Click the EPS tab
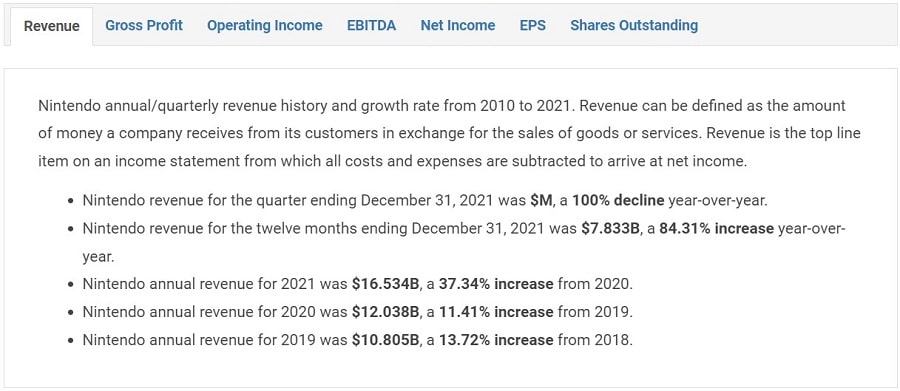Image resolution: width=900 pixels, height=391 pixels. click(x=533, y=25)
